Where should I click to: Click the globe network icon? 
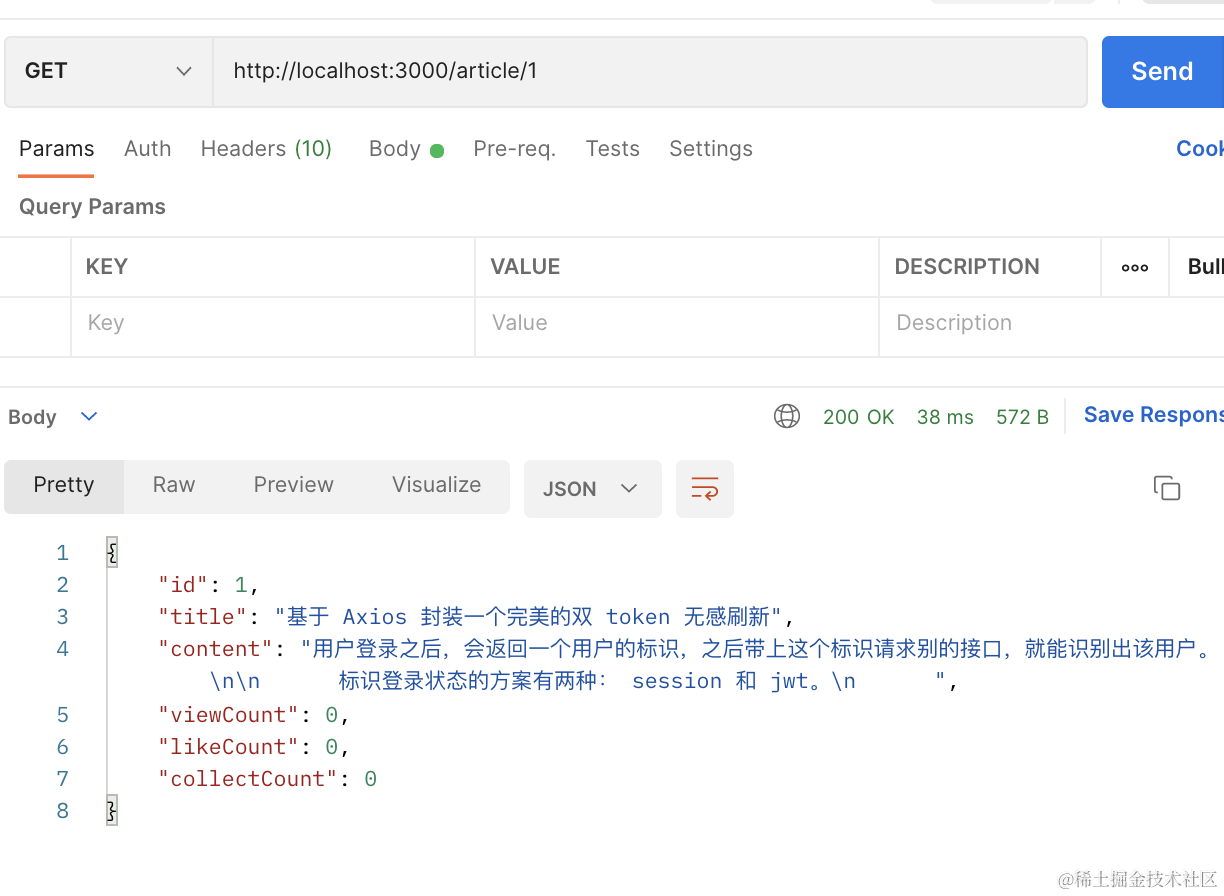pyautogui.click(x=787, y=416)
